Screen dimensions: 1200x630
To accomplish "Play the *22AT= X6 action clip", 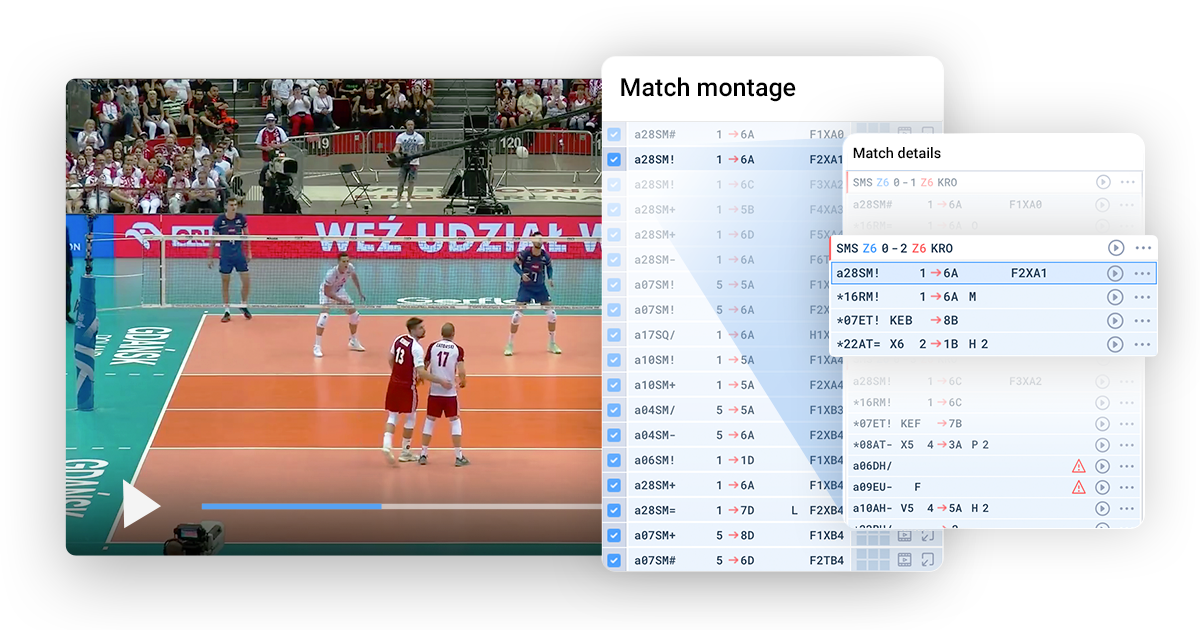I will pyautogui.click(x=1115, y=344).
